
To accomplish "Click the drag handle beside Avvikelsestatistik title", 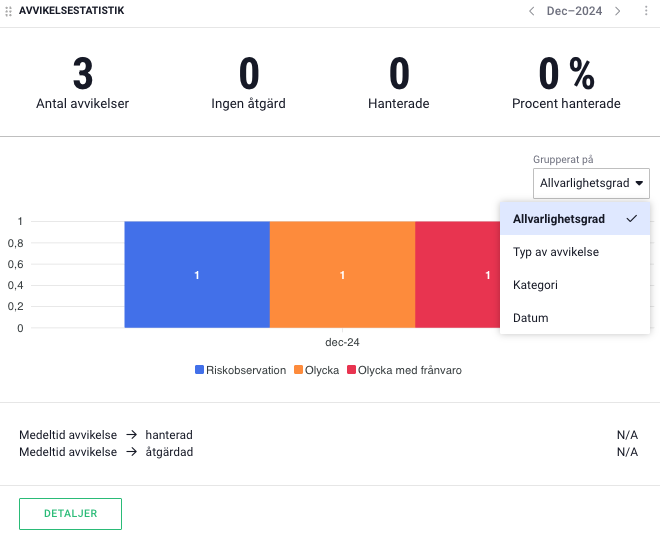I will click(x=9, y=11).
